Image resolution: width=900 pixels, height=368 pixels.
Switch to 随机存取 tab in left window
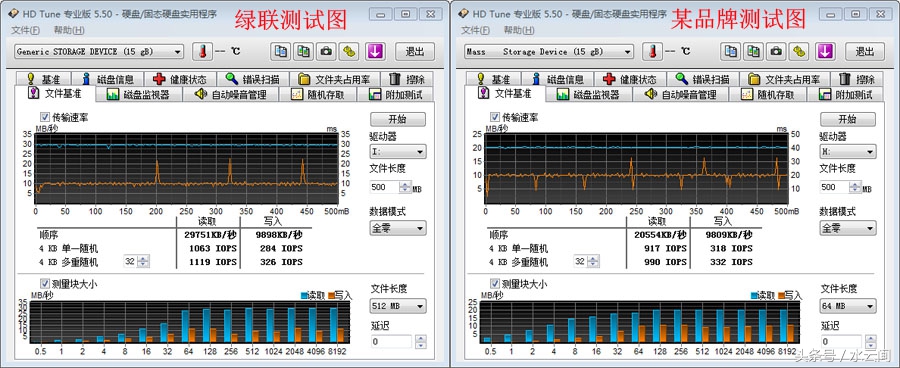317,95
